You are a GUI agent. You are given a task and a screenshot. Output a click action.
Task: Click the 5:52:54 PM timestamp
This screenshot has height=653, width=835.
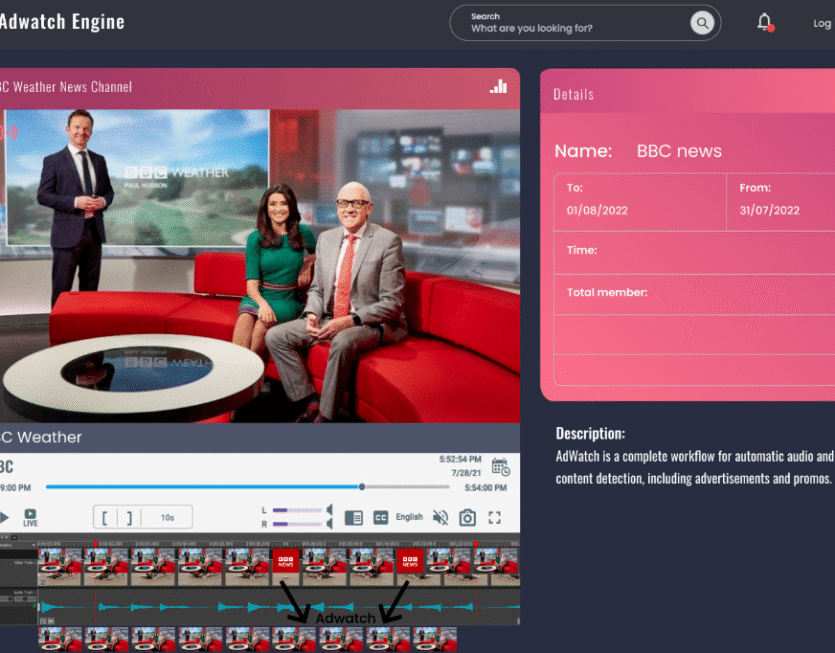[x=460, y=459]
